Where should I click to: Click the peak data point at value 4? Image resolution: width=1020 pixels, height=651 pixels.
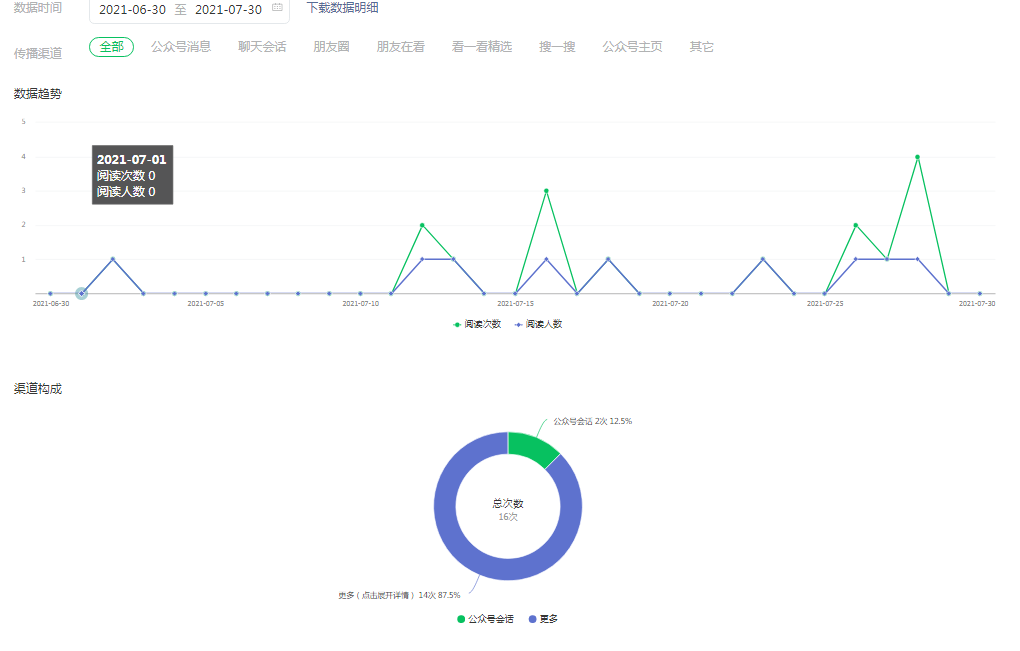click(x=917, y=157)
